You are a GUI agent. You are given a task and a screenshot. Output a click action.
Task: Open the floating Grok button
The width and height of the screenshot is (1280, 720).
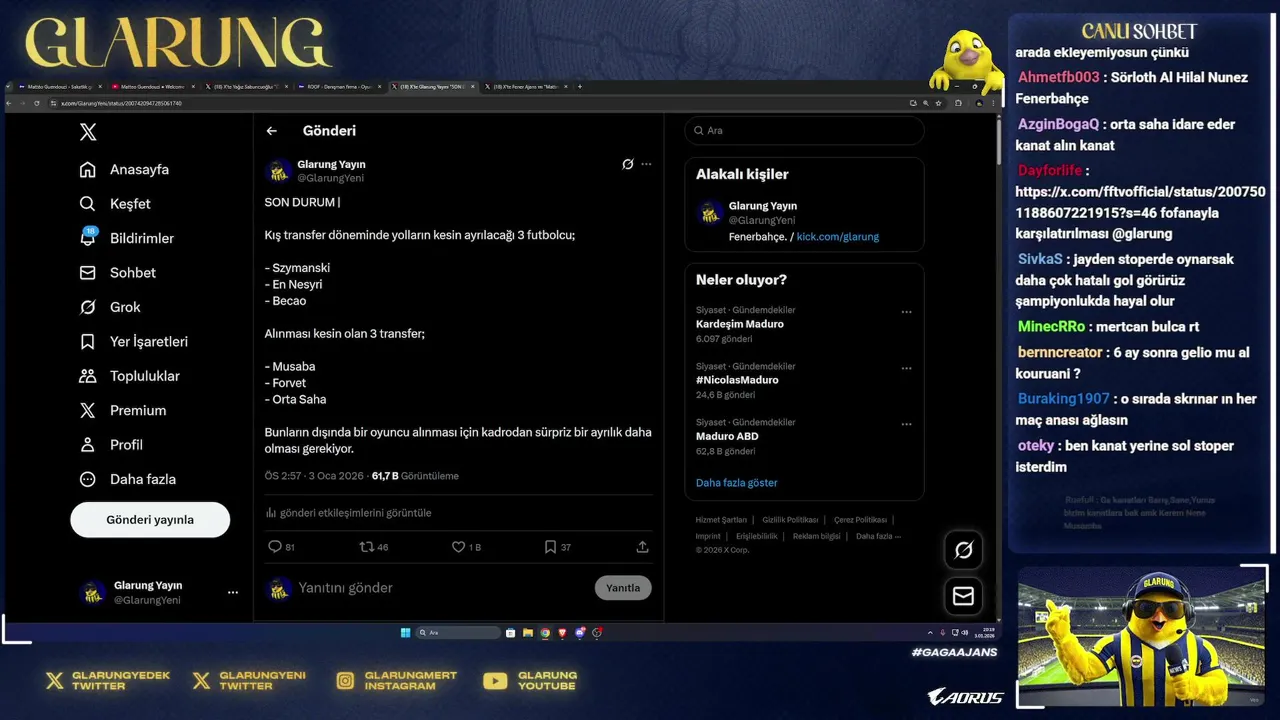coord(964,550)
